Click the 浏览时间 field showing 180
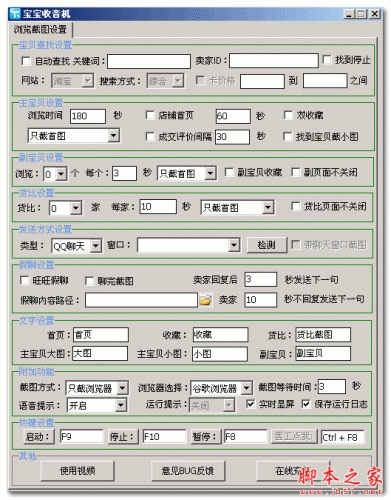The width and height of the screenshot is (391, 500). pyautogui.click(x=88, y=116)
